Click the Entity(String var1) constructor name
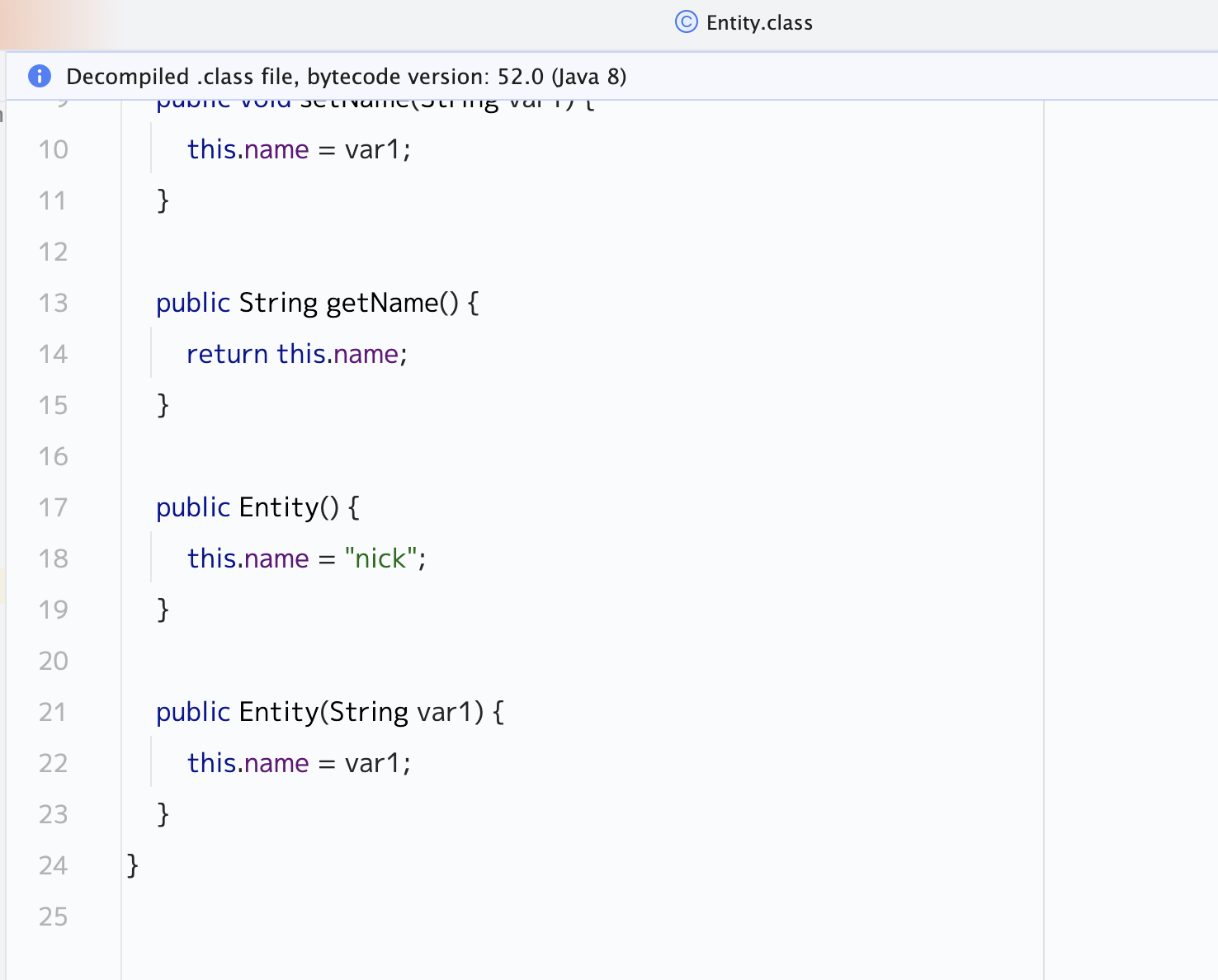The width and height of the screenshot is (1218, 980). [x=277, y=712]
